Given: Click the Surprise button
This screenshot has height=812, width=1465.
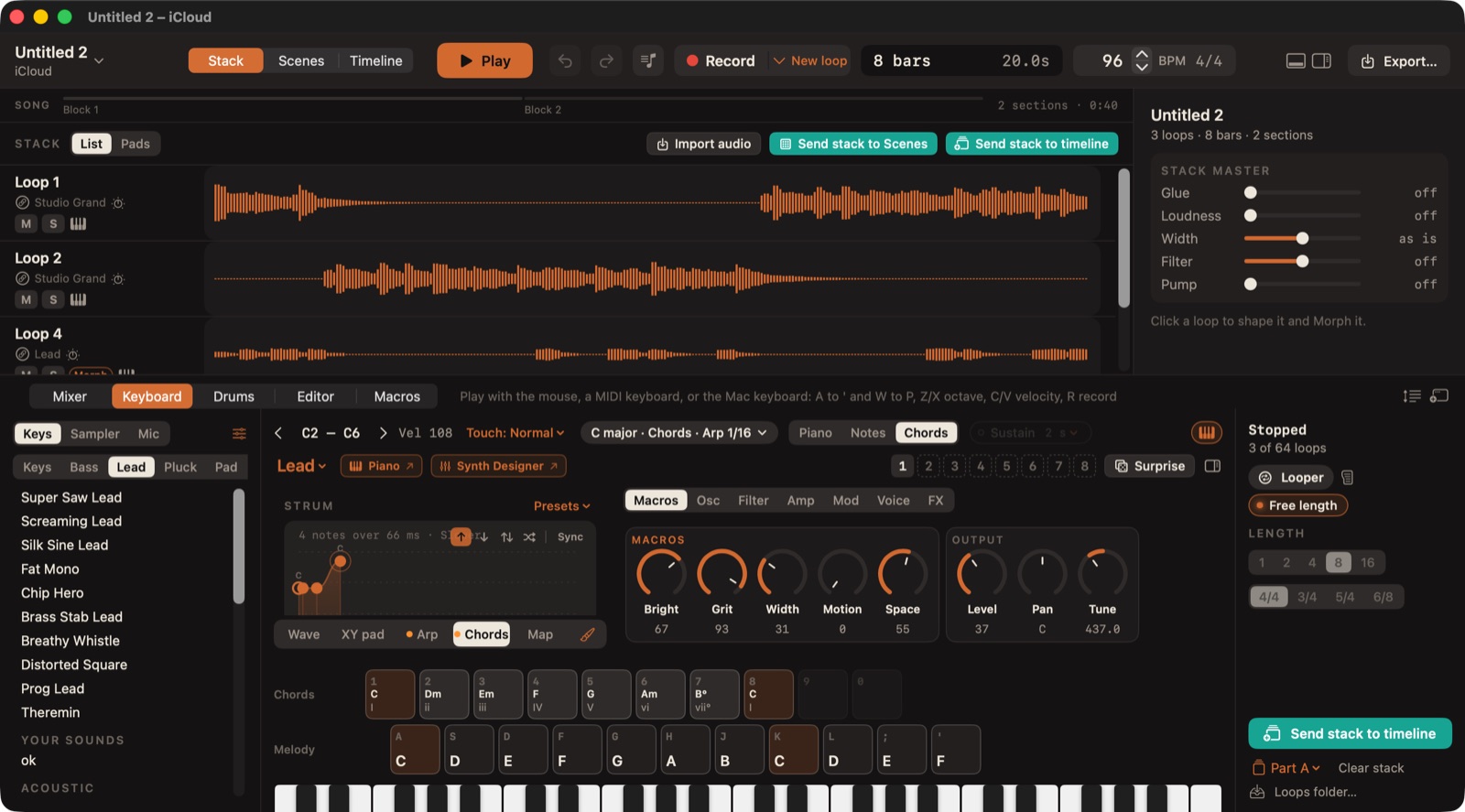Looking at the screenshot, I should [1150, 466].
